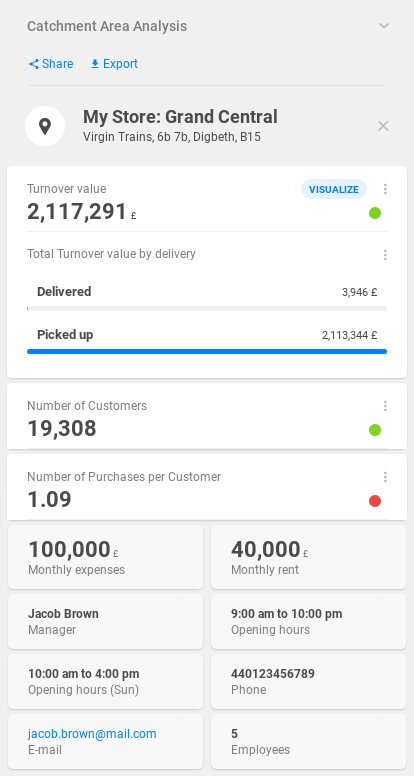
Task: Click the Monthly rent 40,000 tile
Action: [308, 557]
